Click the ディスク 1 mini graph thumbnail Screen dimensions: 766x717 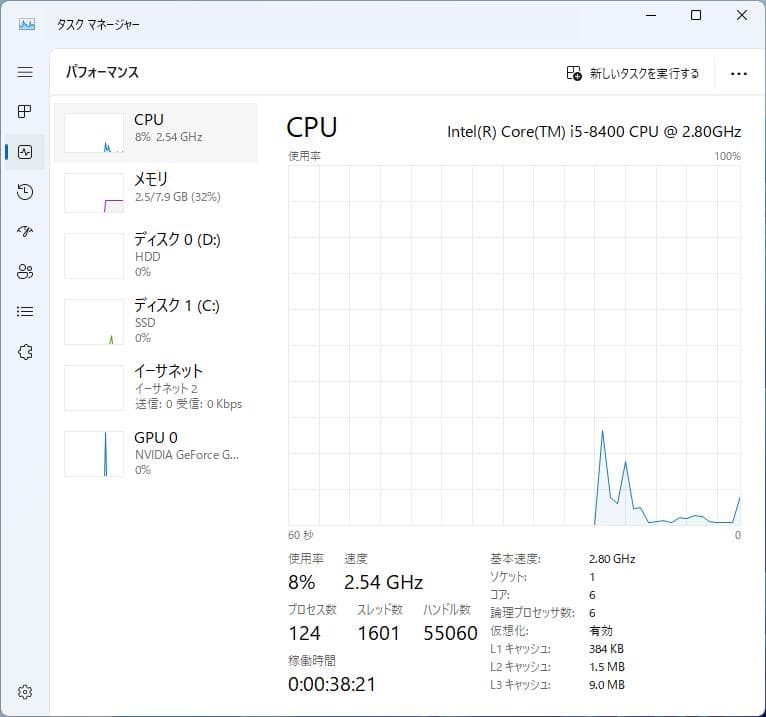point(94,322)
